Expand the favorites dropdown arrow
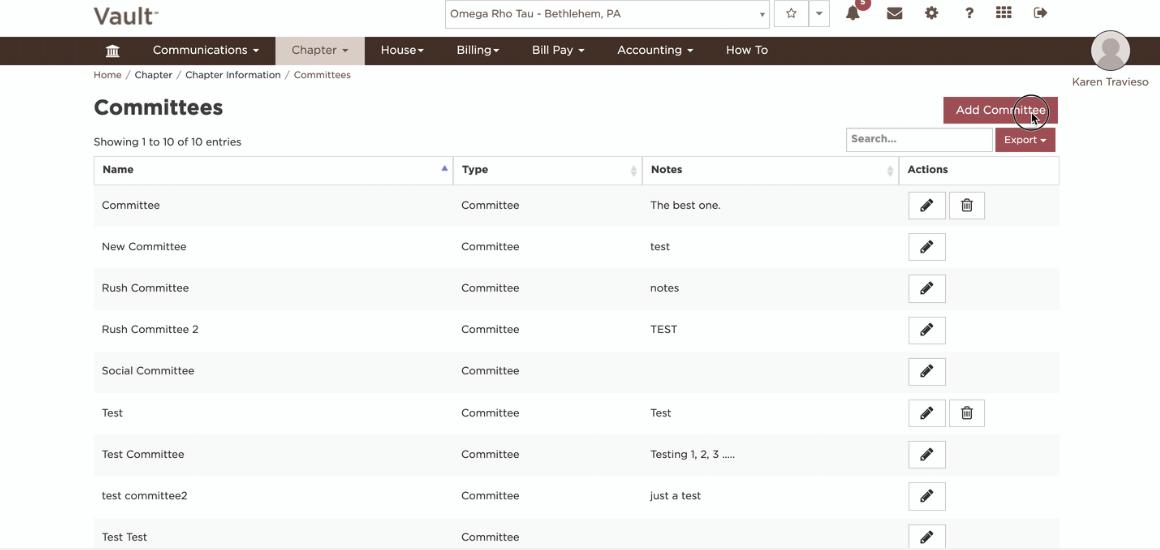The width and height of the screenshot is (1160, 550). [x=819, y=13]
